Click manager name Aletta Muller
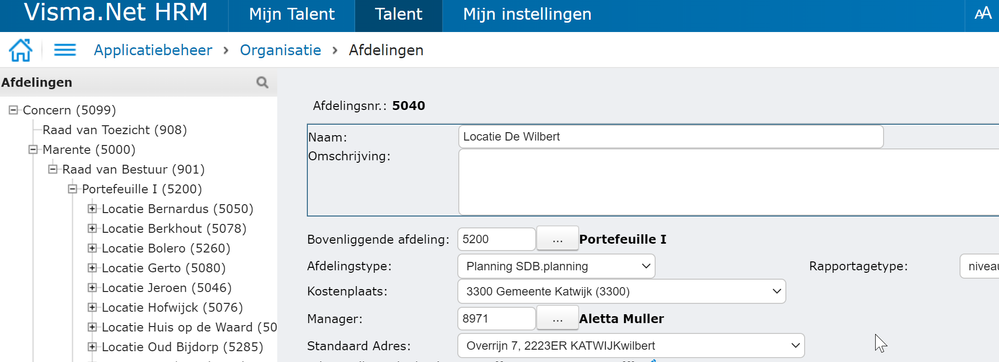Screen dimensions: 999x362 [x=621, y=319]
